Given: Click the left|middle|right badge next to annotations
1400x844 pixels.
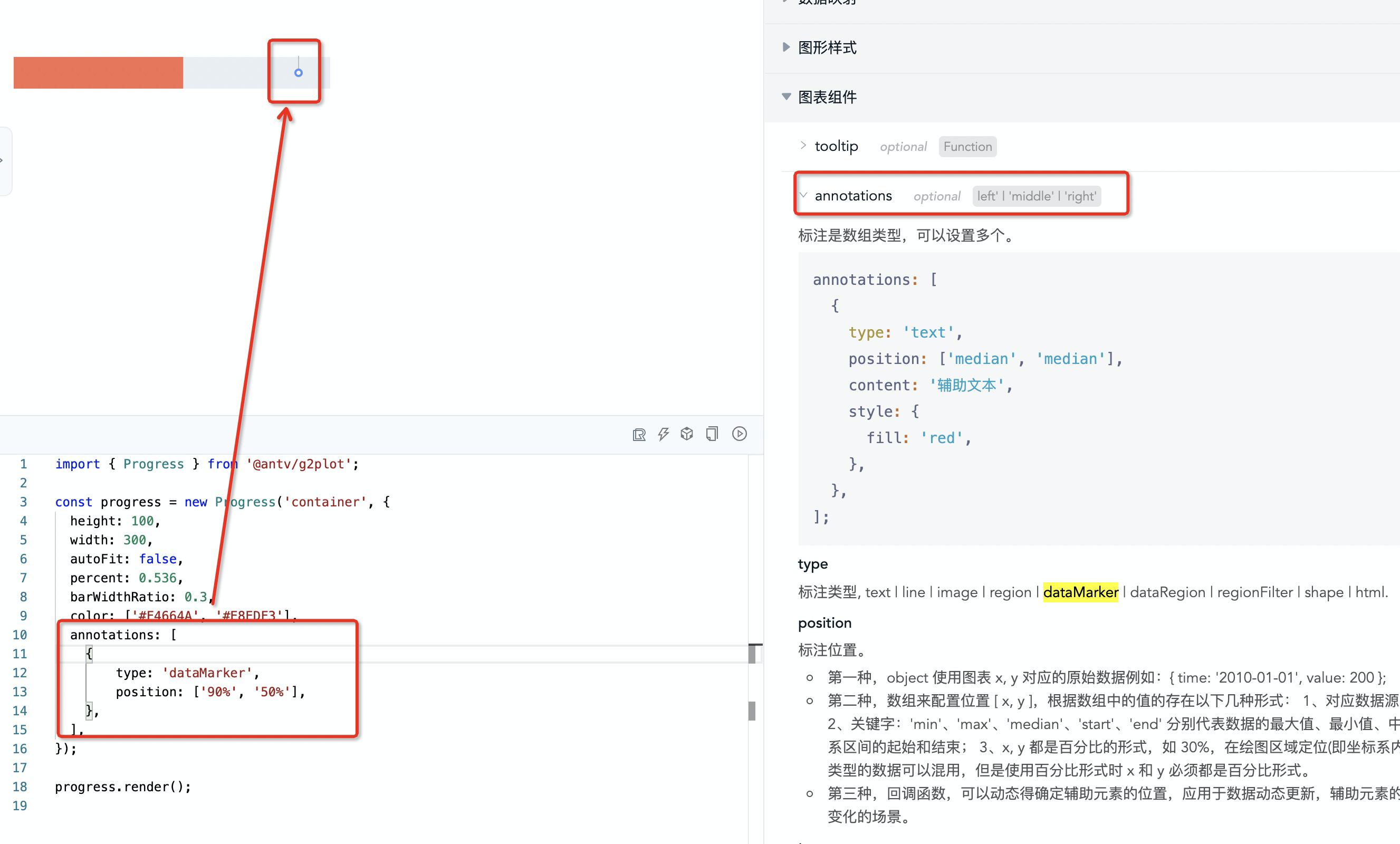Looking at the screenshot, I should click(x=1037, y=196).
